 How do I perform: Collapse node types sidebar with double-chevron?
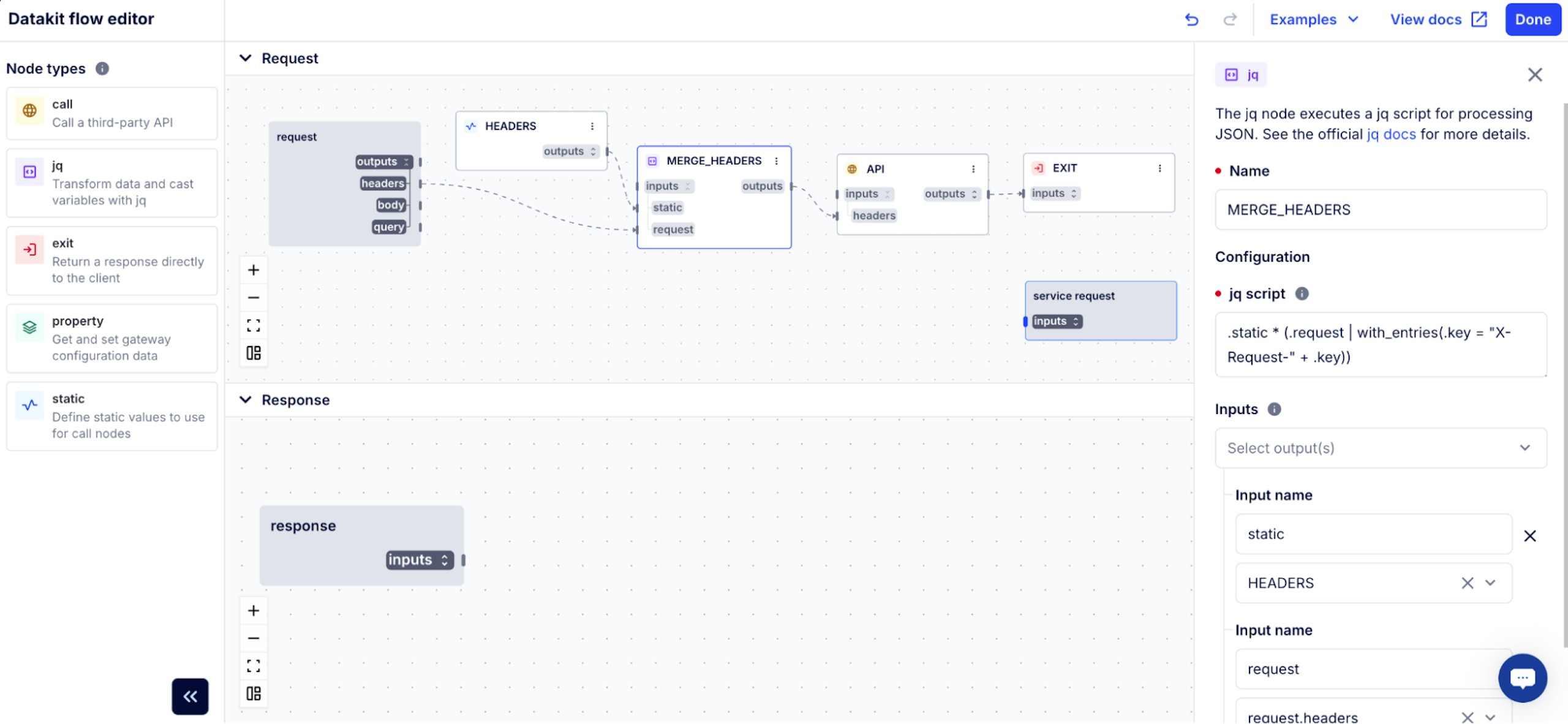pyautogui.click(x=190, y=696)
